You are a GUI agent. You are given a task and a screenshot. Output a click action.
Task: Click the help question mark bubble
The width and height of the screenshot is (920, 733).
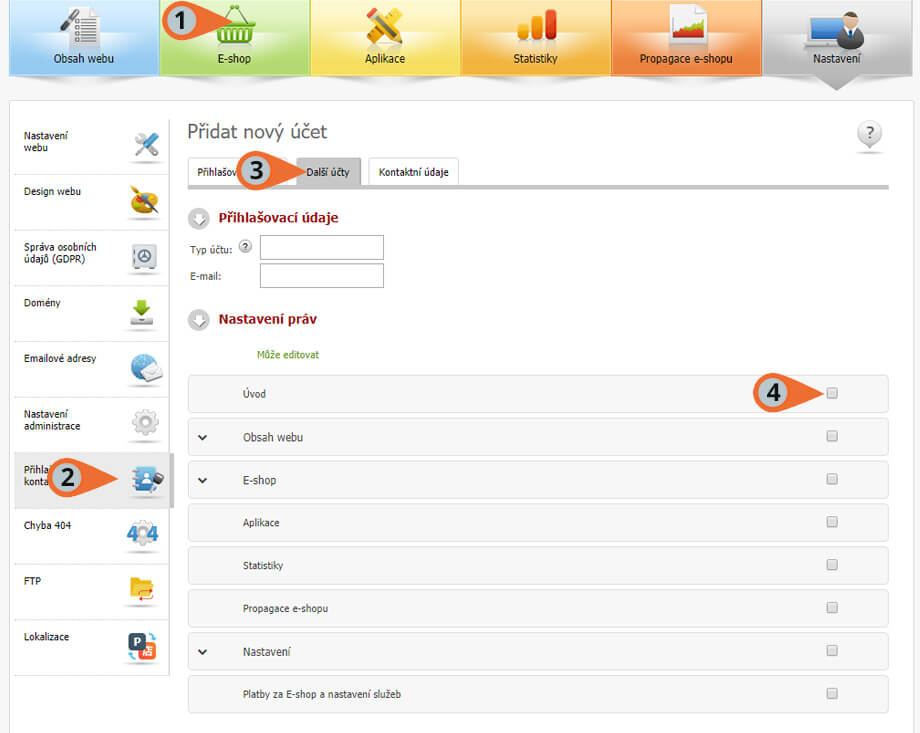point(869,136)
